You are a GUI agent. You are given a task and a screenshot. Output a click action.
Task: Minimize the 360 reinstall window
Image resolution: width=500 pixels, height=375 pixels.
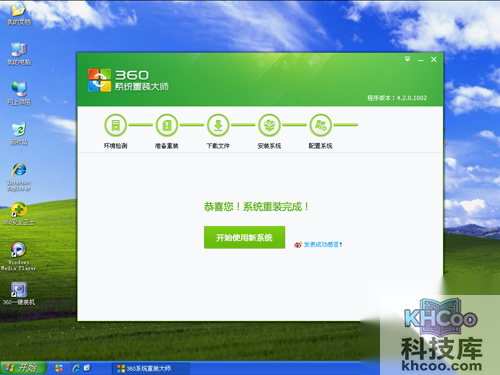[421, 60]
